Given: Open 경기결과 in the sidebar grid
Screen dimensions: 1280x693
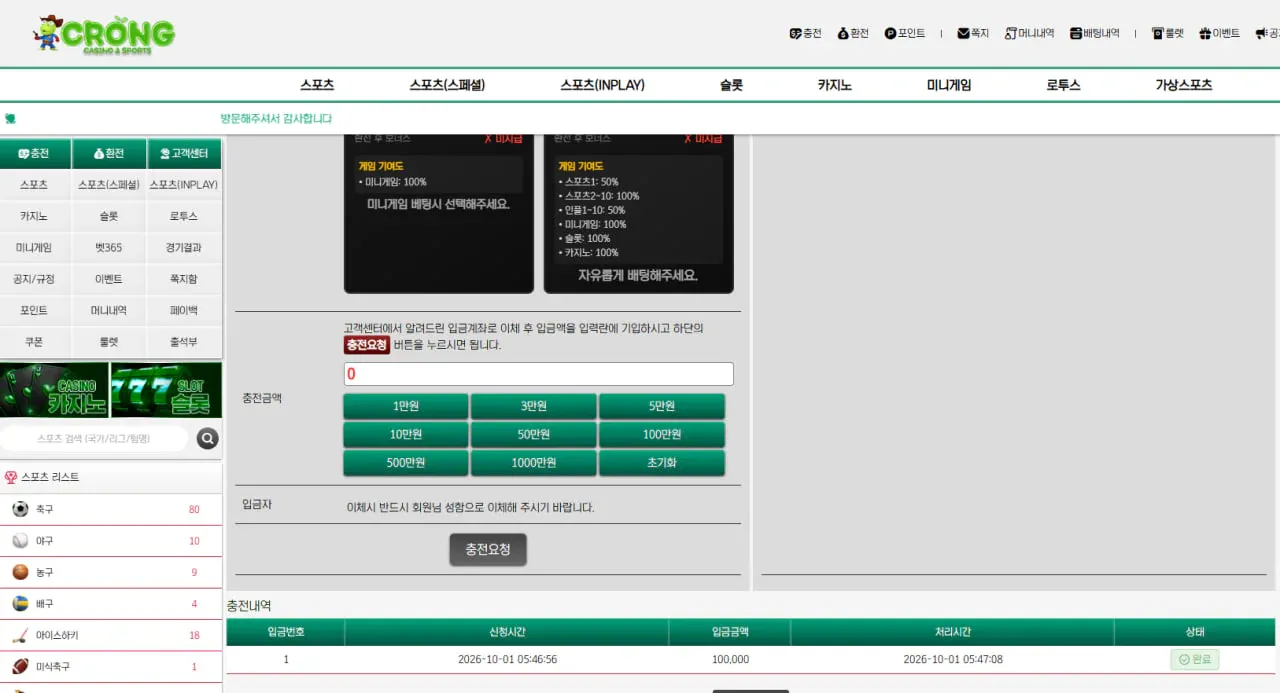Looking at the screenshot, I should [184, 247].
